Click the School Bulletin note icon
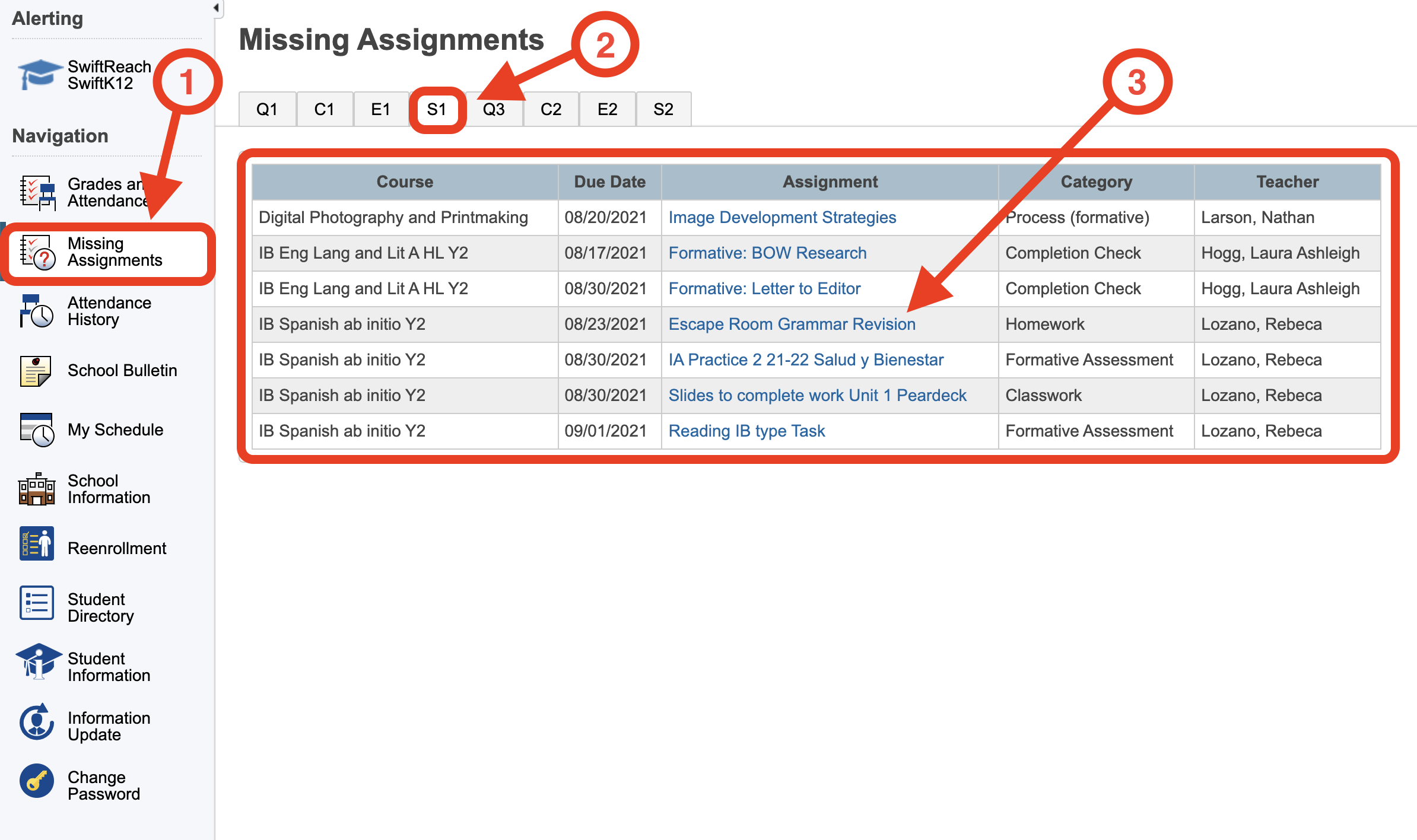The width and height of the screenshot is (1417, 840). (x=36, y=371)
